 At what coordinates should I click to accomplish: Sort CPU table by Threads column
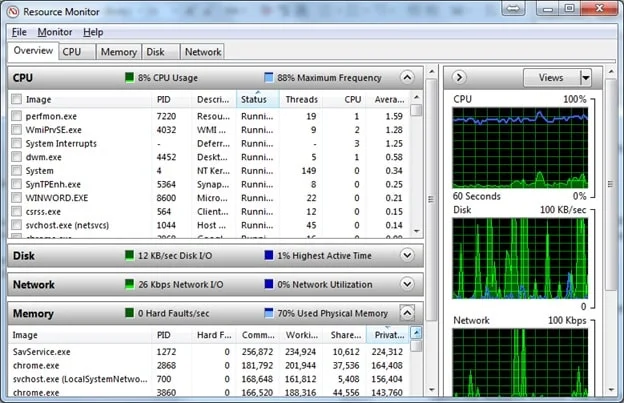pos(301,99)
